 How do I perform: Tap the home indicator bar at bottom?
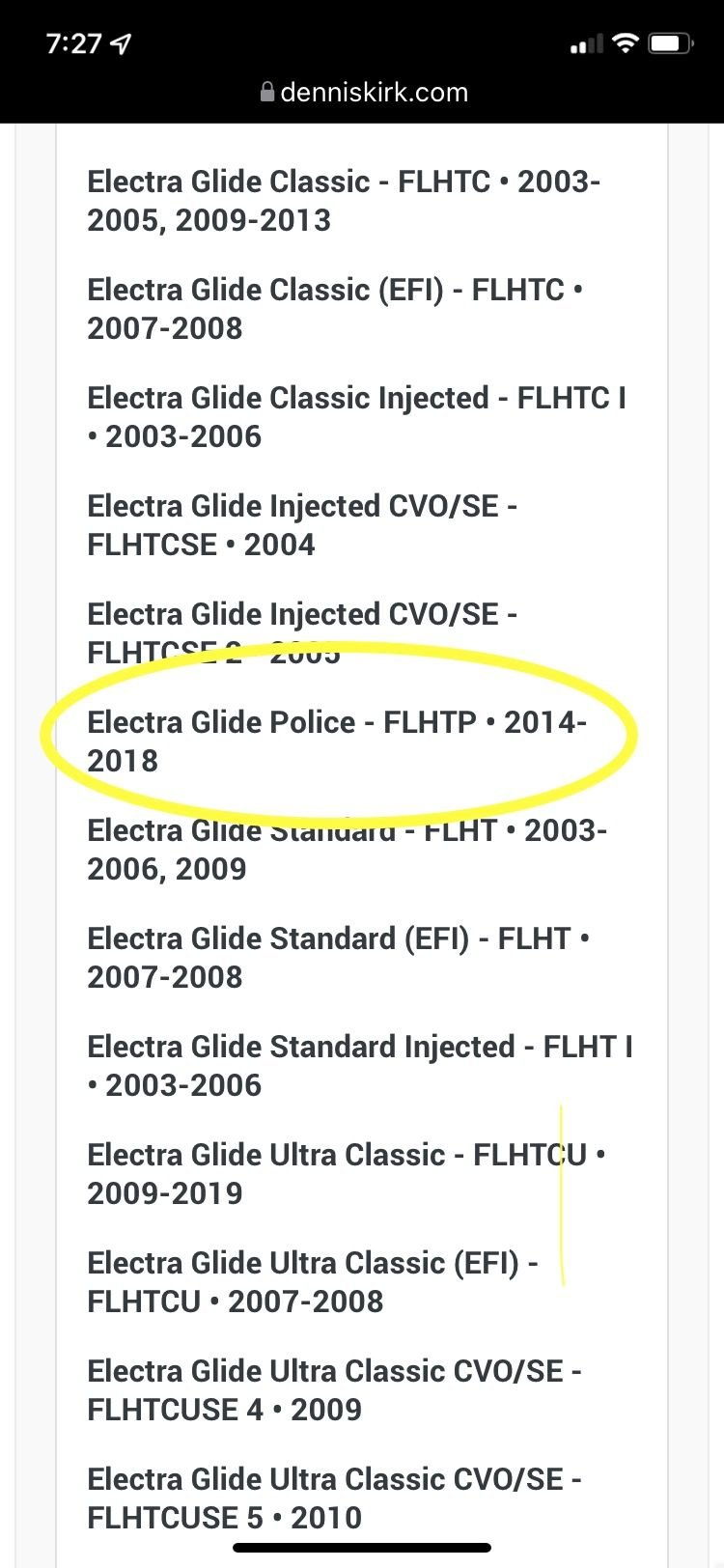click(362, 1548)
